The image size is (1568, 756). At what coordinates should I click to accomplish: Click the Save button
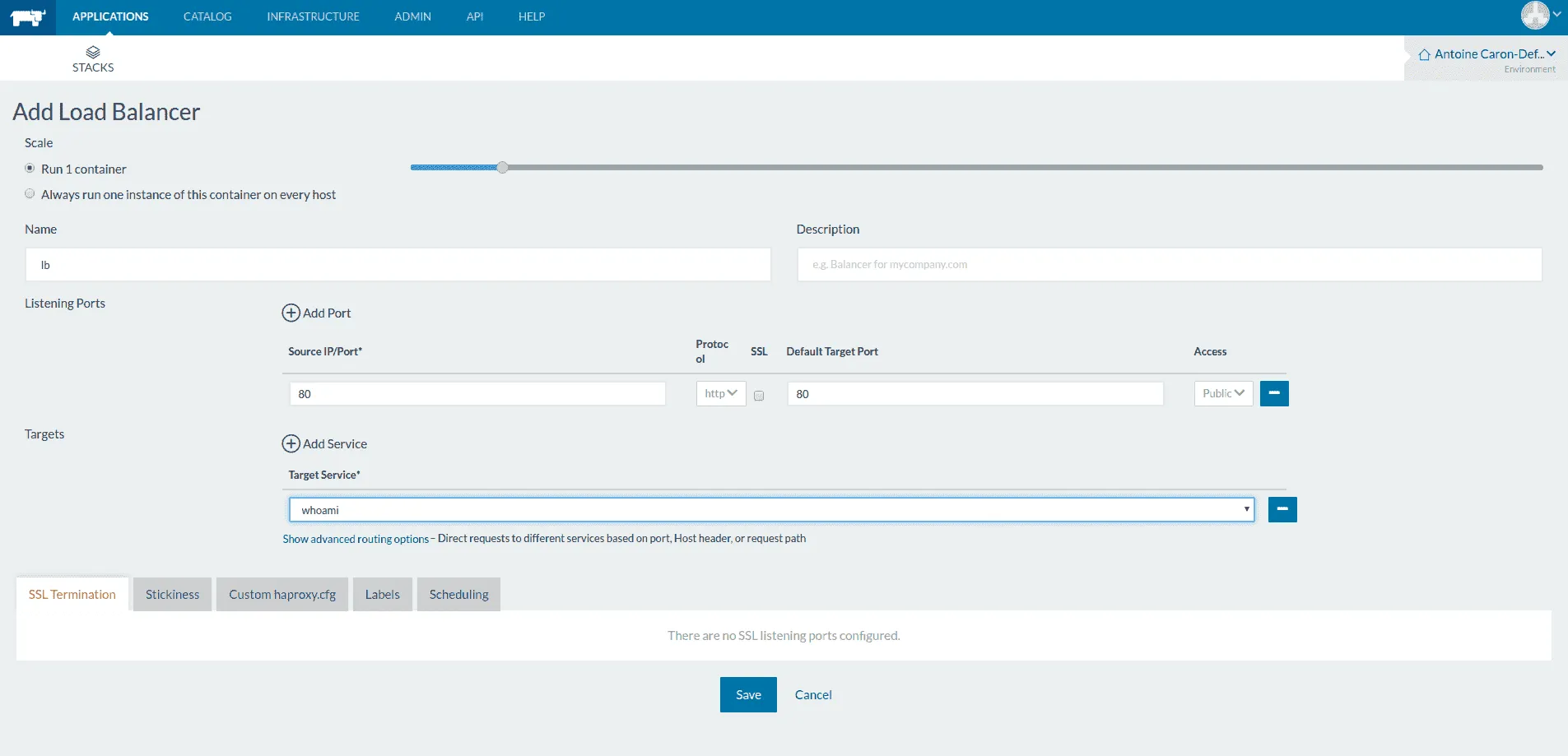pos(747,694)
